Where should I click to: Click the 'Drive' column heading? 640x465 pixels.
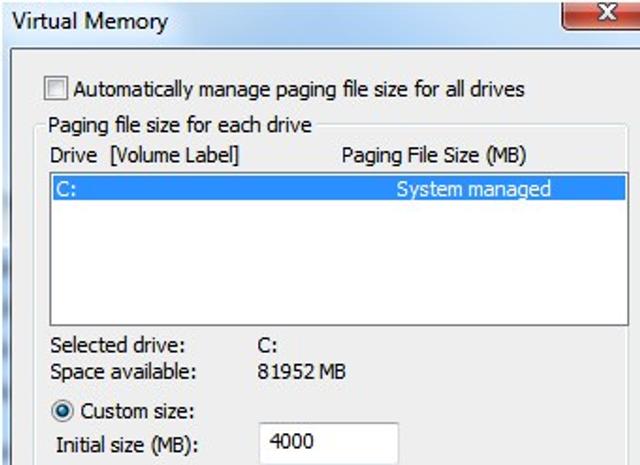[x=73, y=156]
